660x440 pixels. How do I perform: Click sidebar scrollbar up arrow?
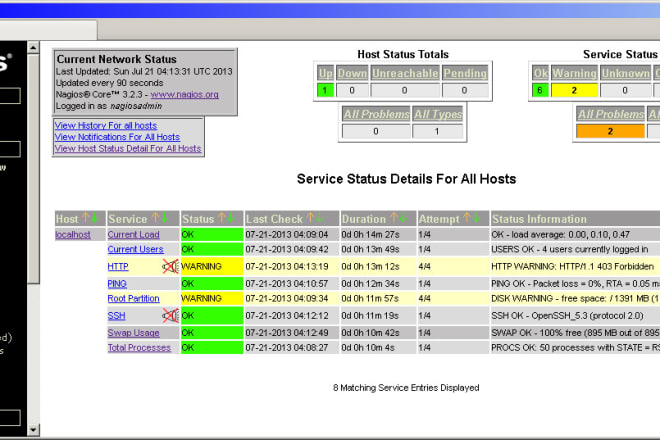coord(33,48)
